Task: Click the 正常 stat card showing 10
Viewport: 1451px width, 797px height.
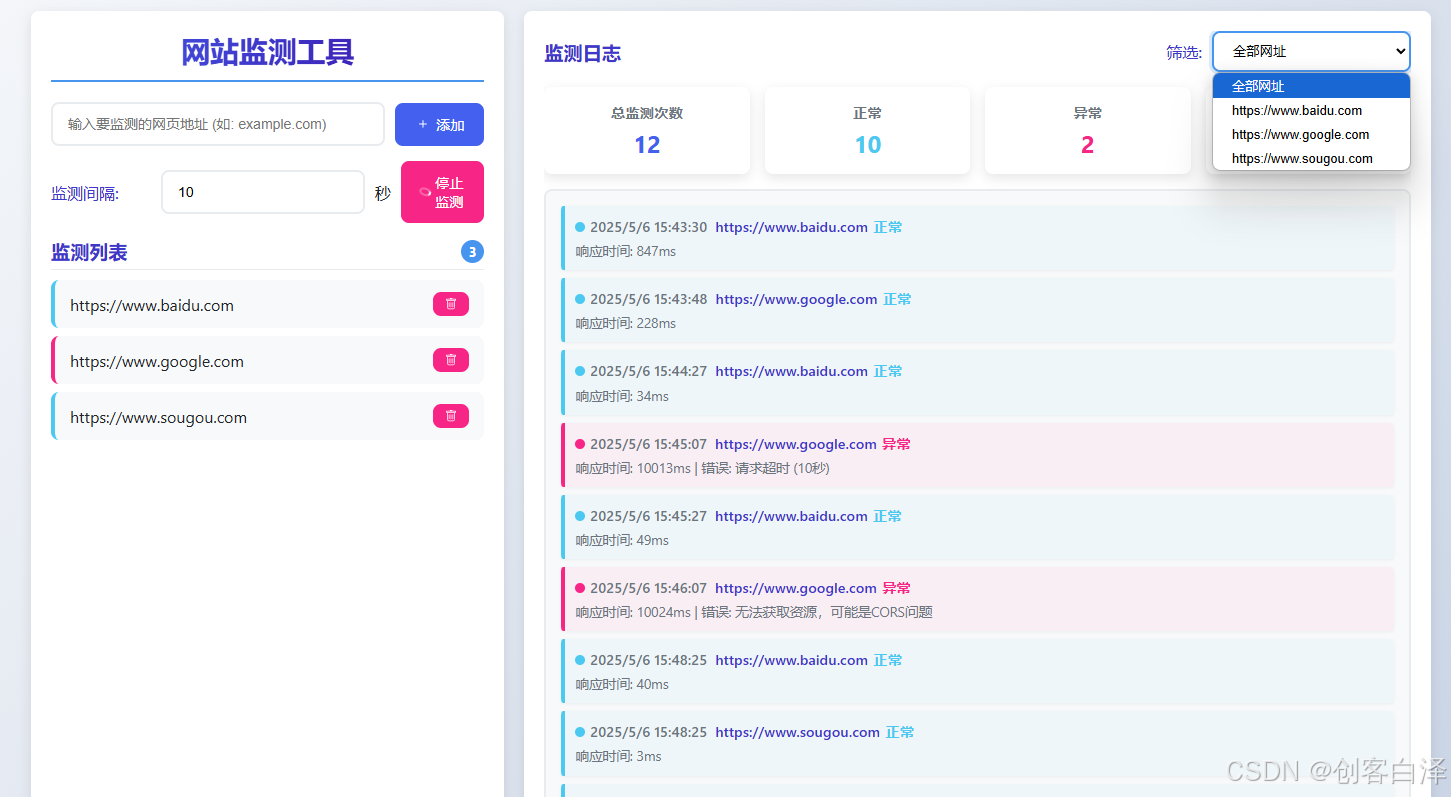Action: (x=867, y=131)
